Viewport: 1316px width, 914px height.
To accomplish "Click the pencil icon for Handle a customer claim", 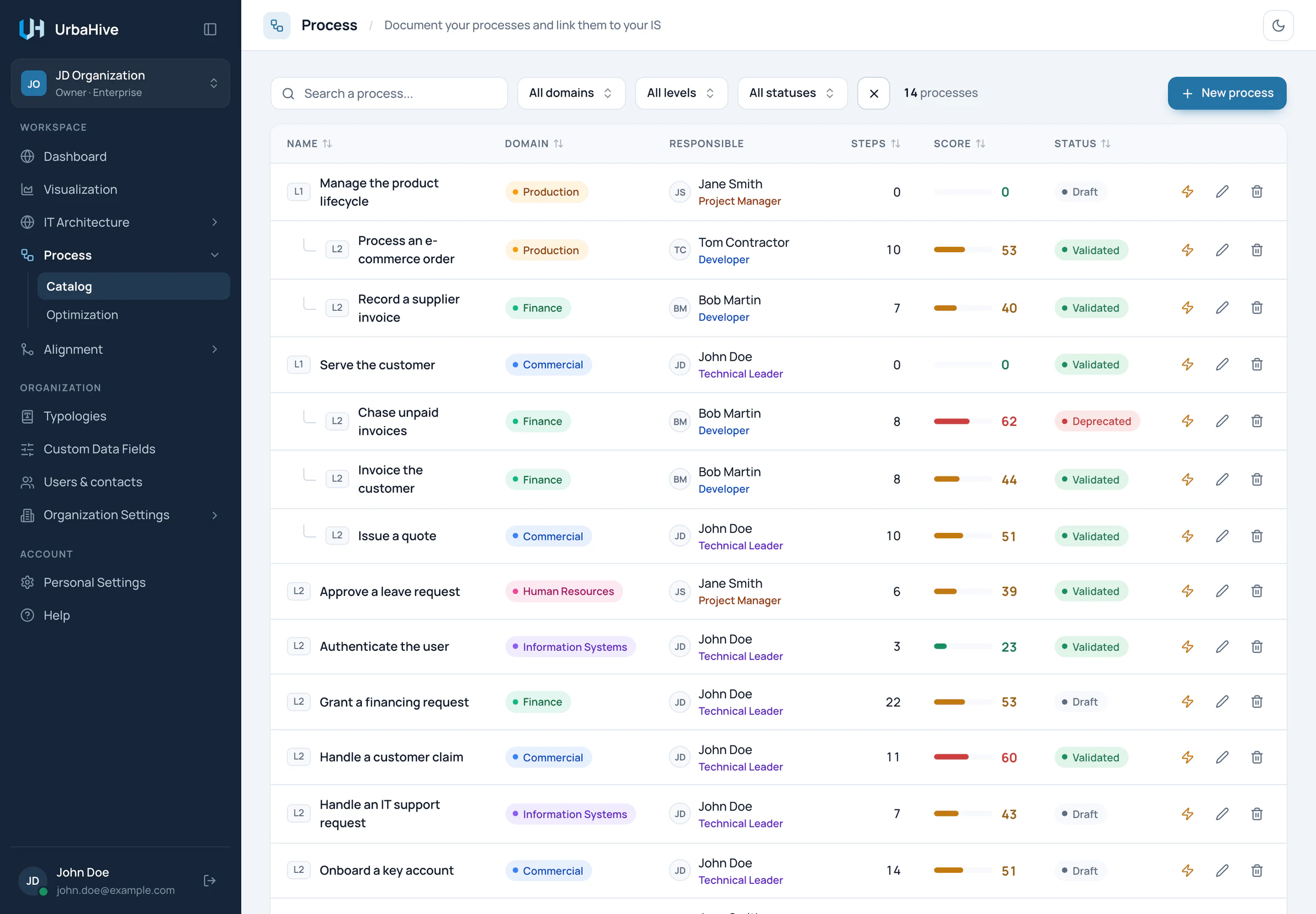I will (x=1222, y=757).
